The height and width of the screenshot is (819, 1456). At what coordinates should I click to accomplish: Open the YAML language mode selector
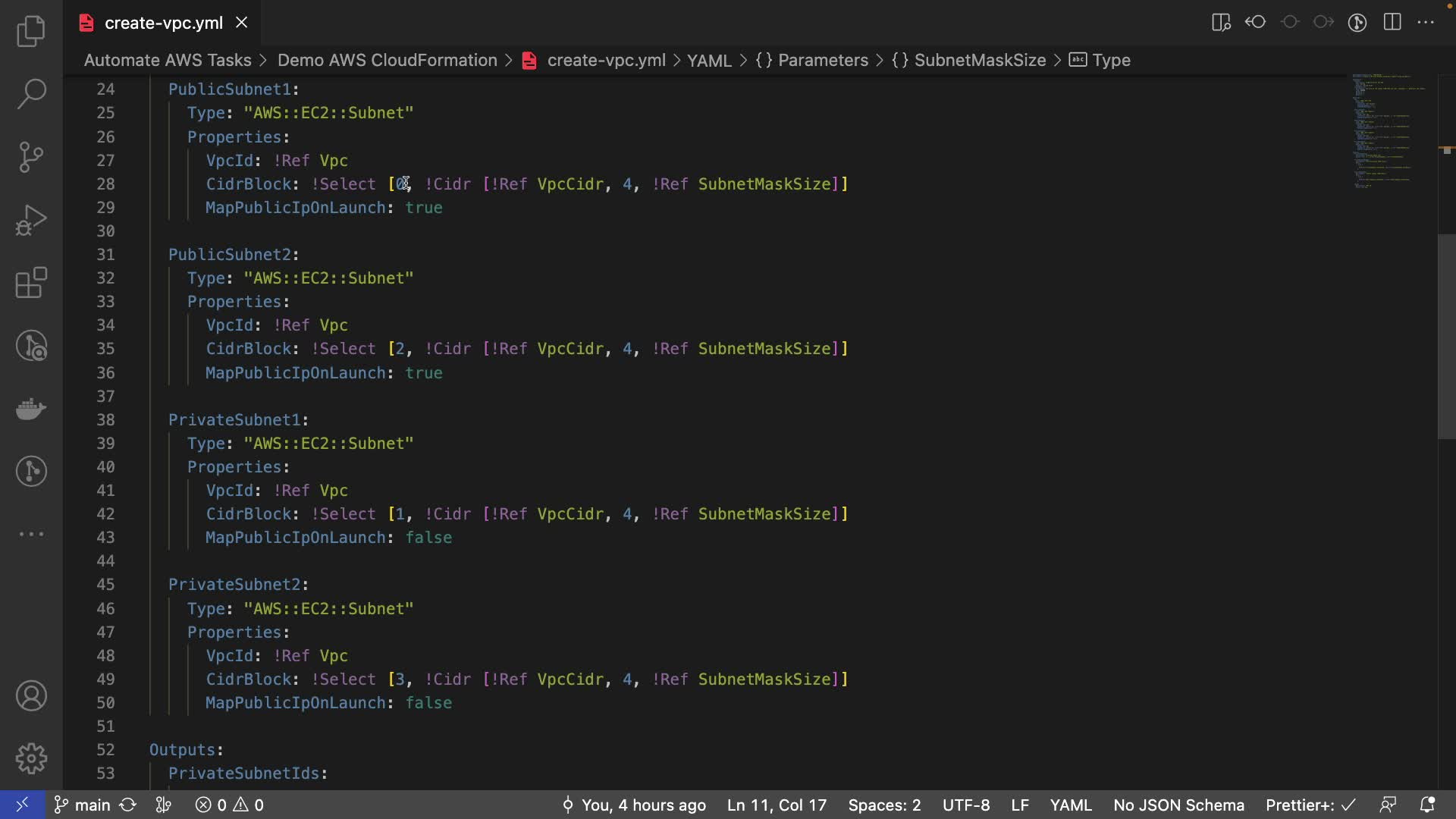click(x=1070, y=805)
